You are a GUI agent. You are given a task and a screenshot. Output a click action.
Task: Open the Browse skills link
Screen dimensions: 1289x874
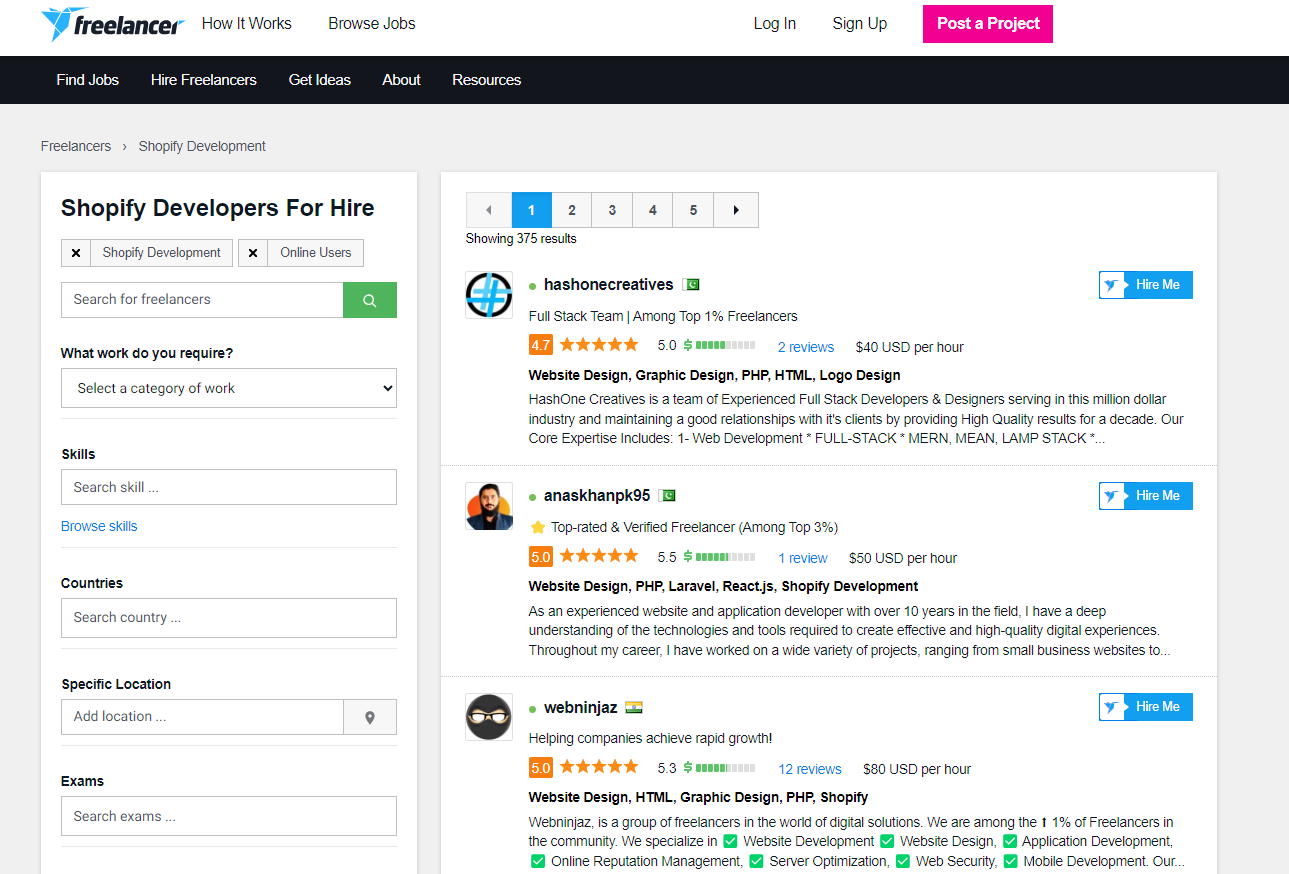point(99,526)
